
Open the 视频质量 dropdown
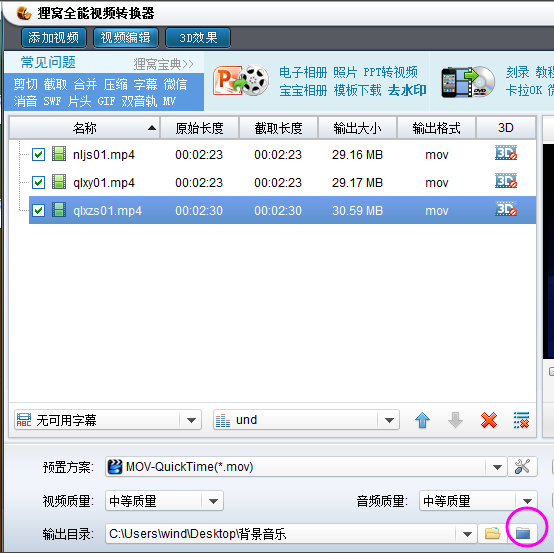pos(213,501)
